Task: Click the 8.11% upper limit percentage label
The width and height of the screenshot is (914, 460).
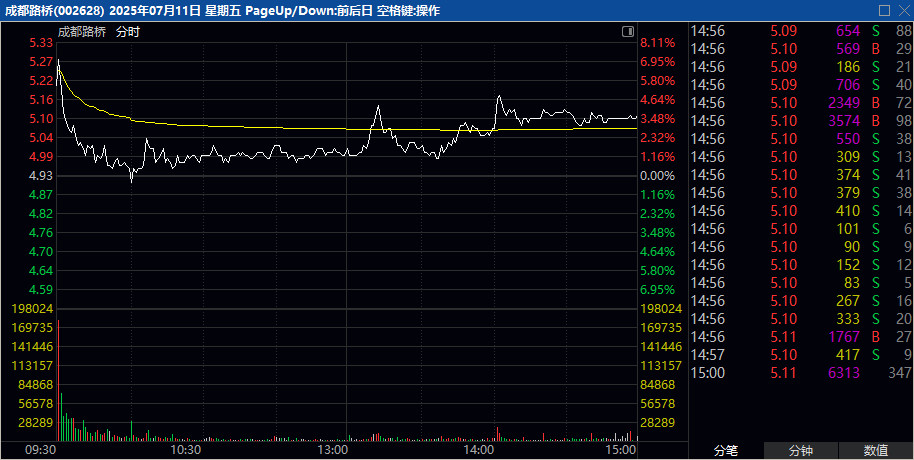Action: pyautogui.click(x=658, y=43)
